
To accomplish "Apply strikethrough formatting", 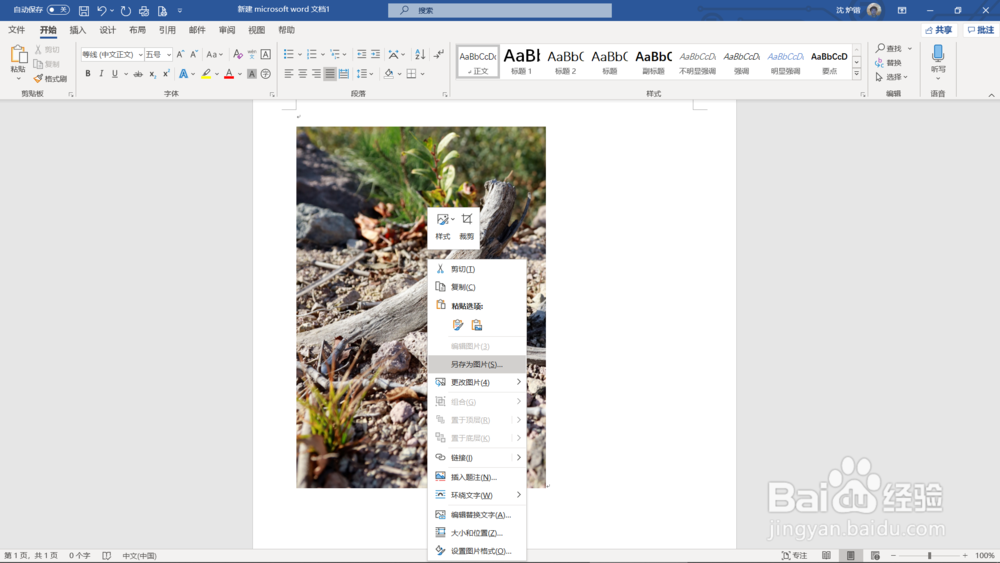I will [x=138, y=74].
